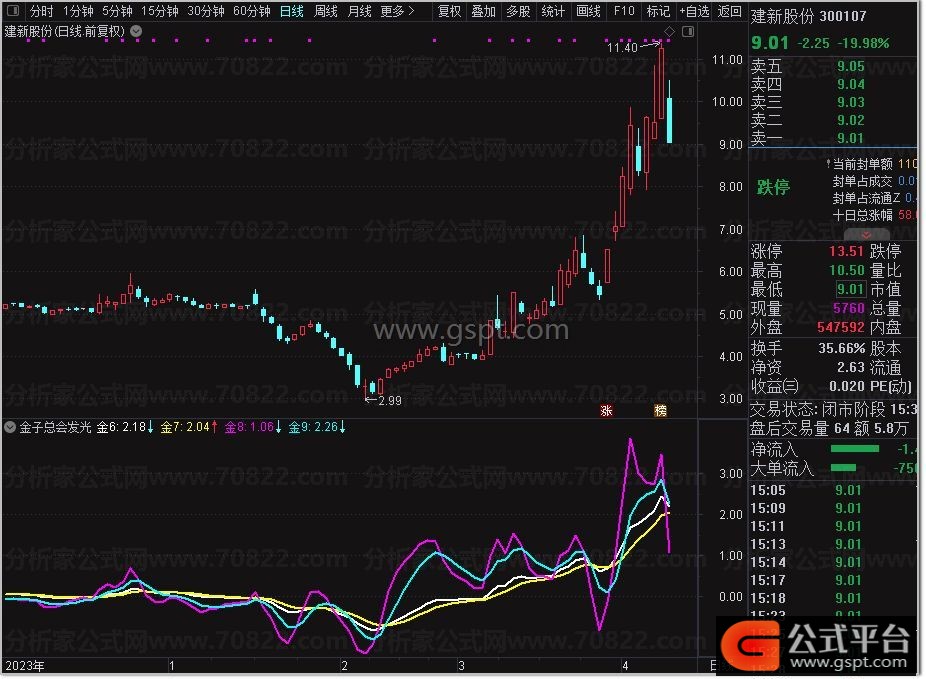Click the 当前封单额 info row
The height and width of the screenshot is (679, 926).
coord(874,164)
